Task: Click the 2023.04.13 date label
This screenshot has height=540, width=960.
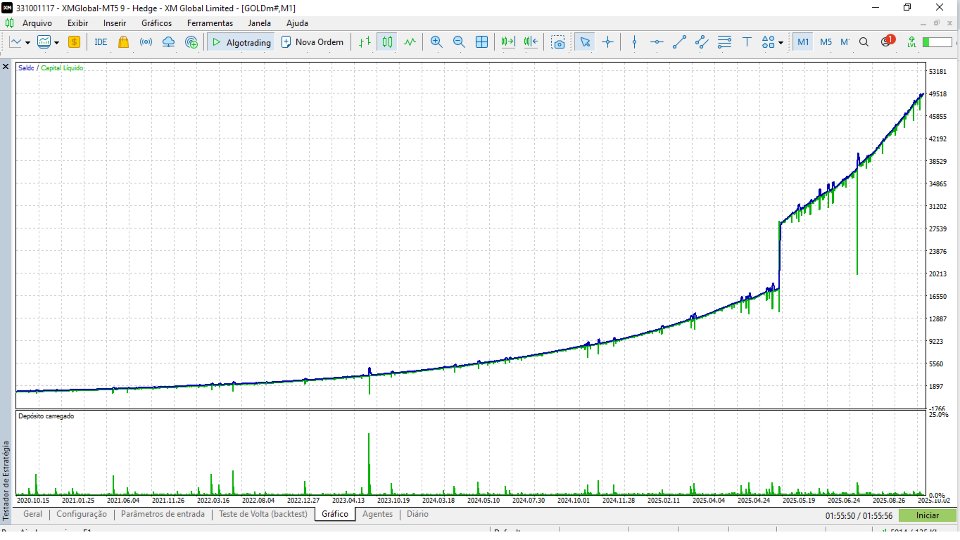Action: (348, 501)
